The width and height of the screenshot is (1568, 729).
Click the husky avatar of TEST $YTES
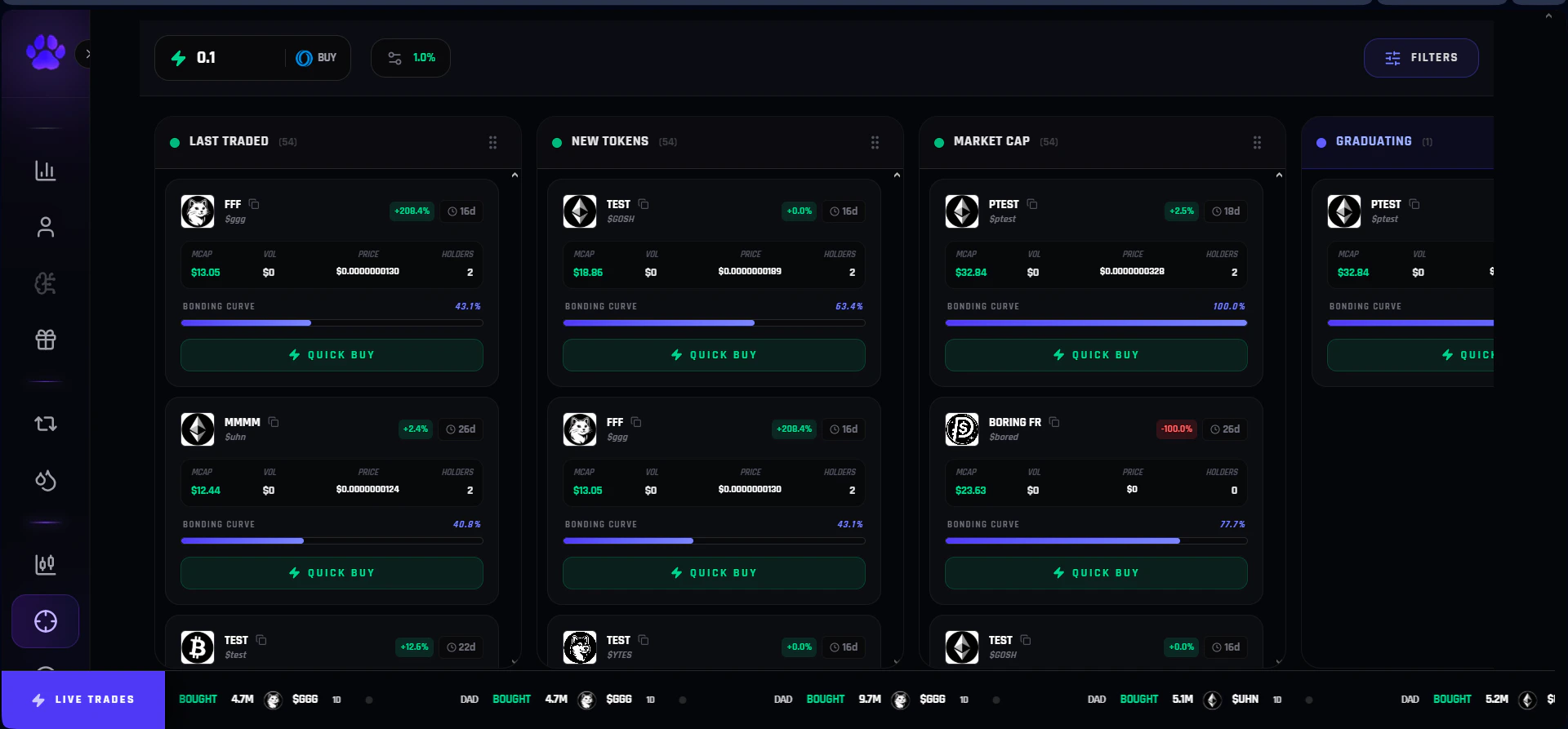580,647
